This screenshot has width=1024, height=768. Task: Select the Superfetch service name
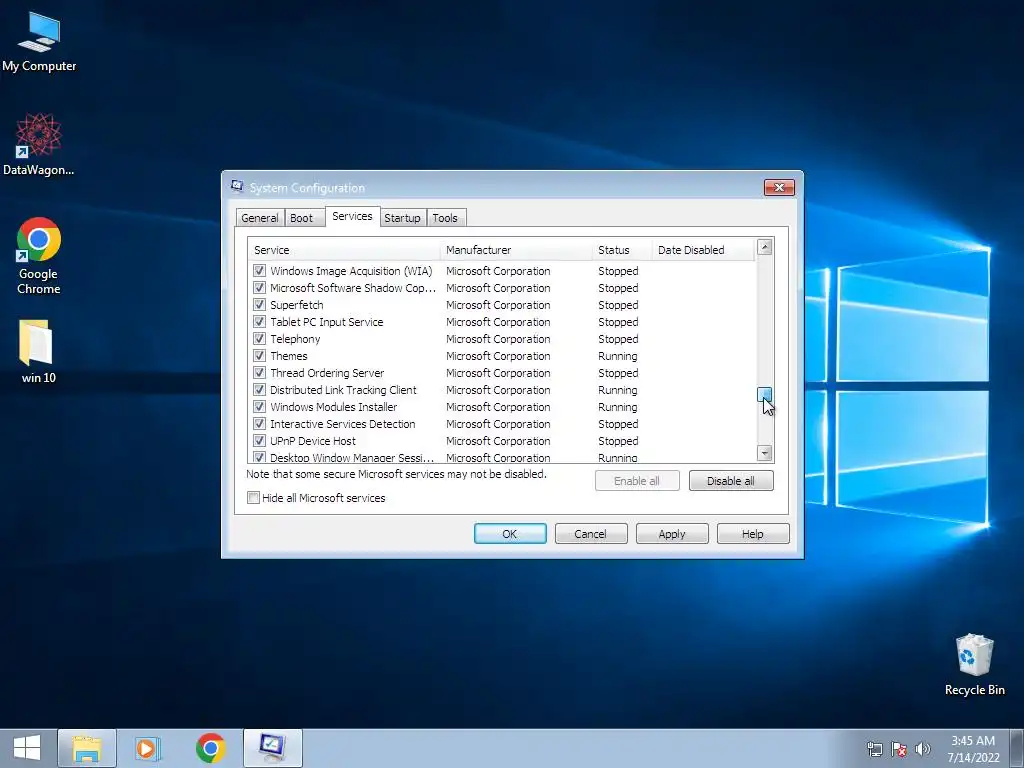point(296,305)
